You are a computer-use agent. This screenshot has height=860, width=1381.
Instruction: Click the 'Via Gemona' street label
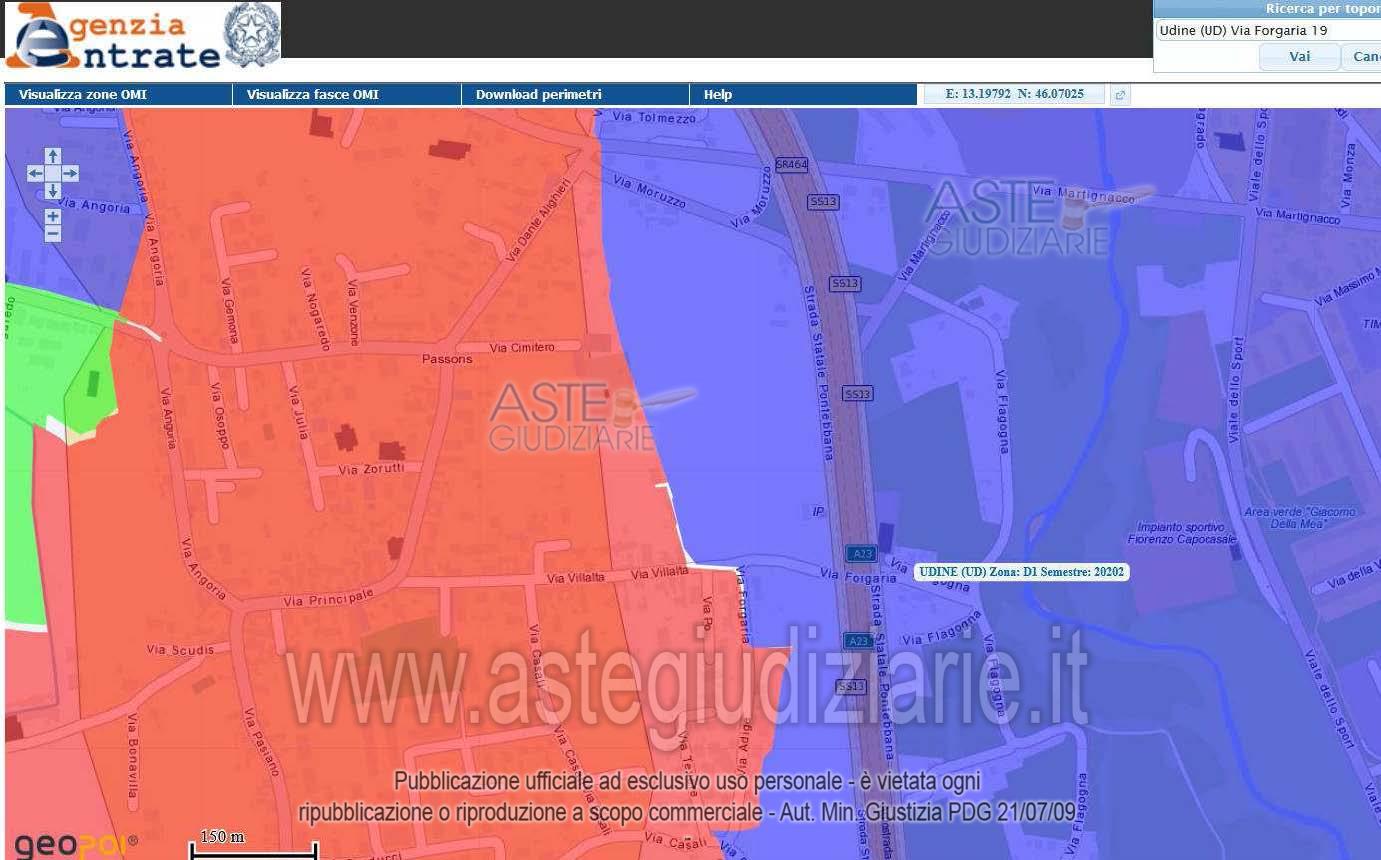pyautogui.click(x=230, y=311)
